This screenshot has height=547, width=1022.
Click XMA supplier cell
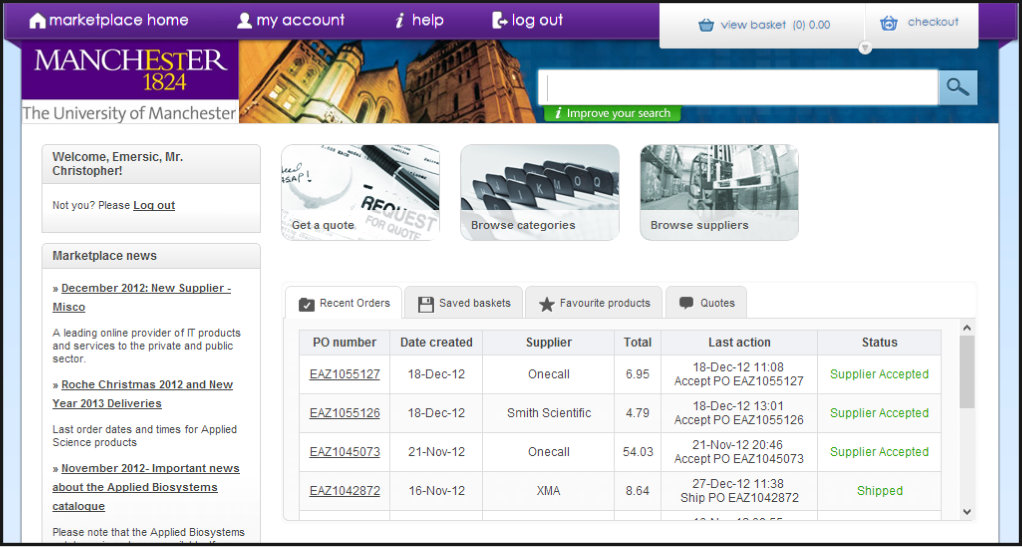549,491
